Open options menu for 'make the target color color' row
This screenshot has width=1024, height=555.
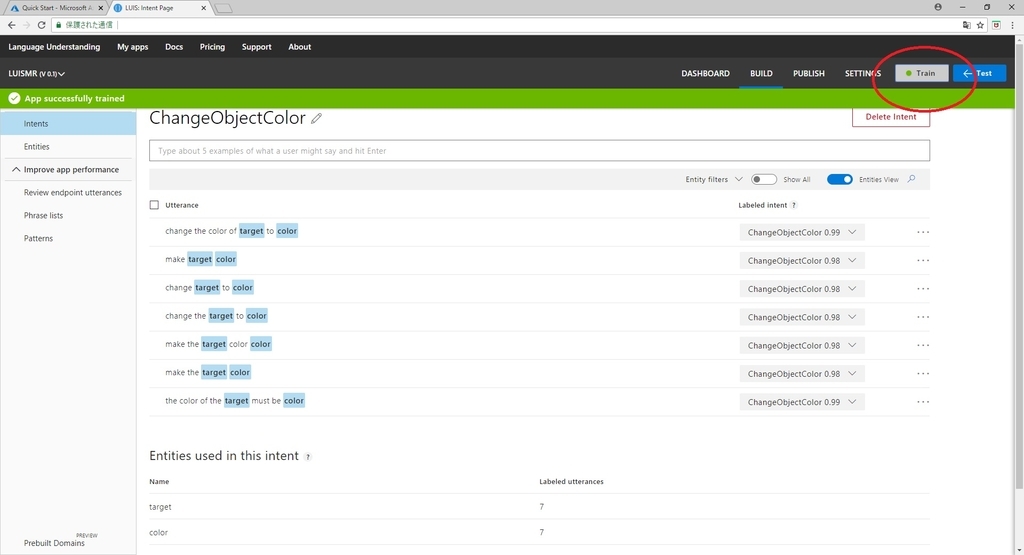click(923, 345)
